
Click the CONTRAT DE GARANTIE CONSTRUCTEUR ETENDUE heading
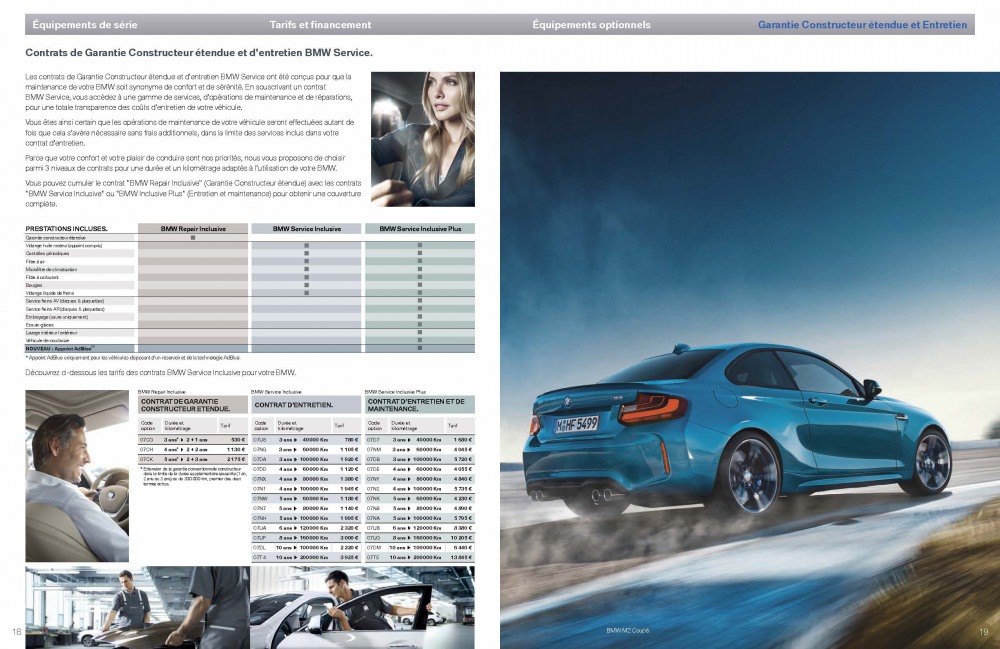[193, 405]
